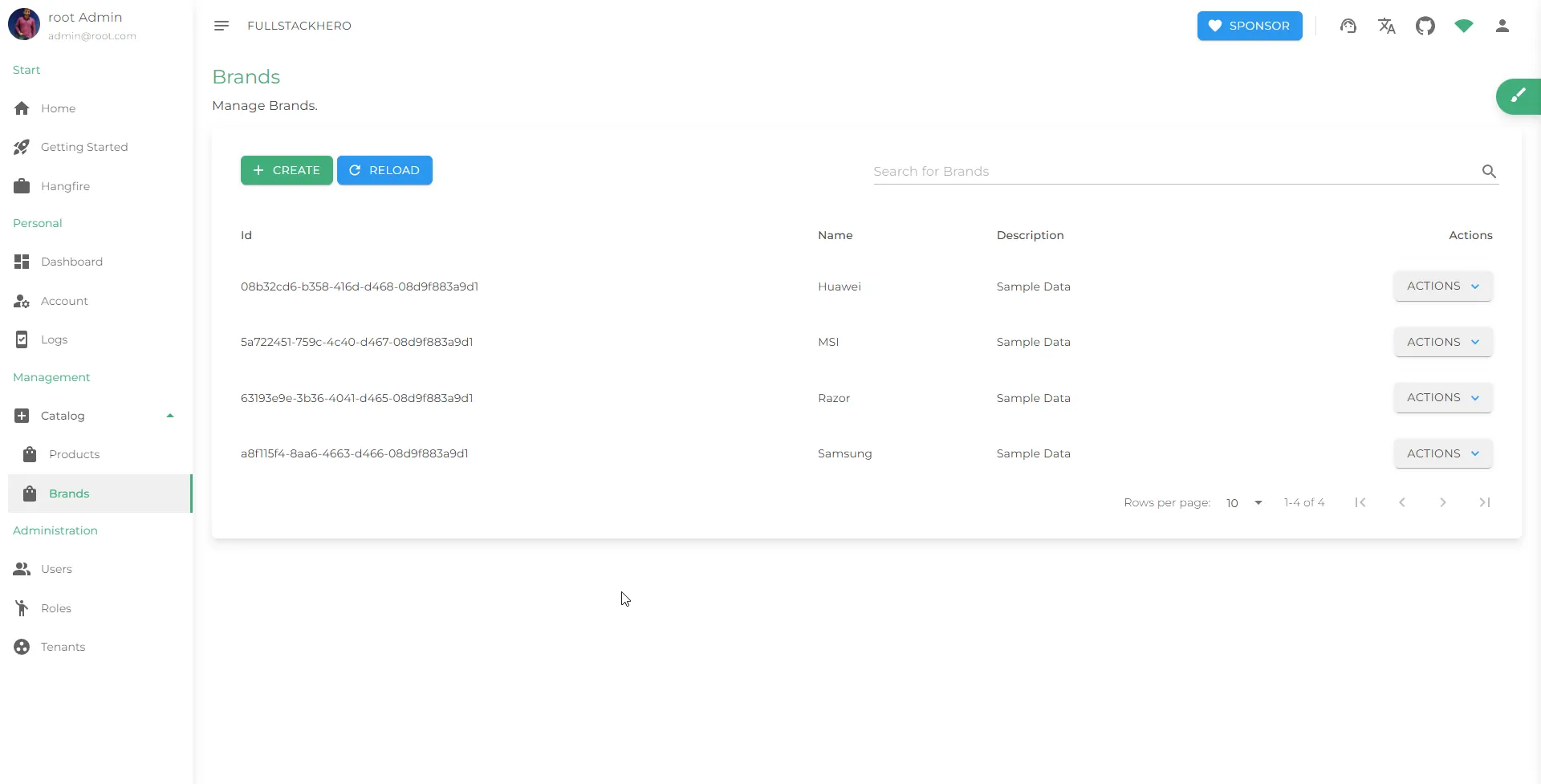Toggle the sidebar with the hamburger icon
The image size is (1541, 784).
tap(222, 25)
